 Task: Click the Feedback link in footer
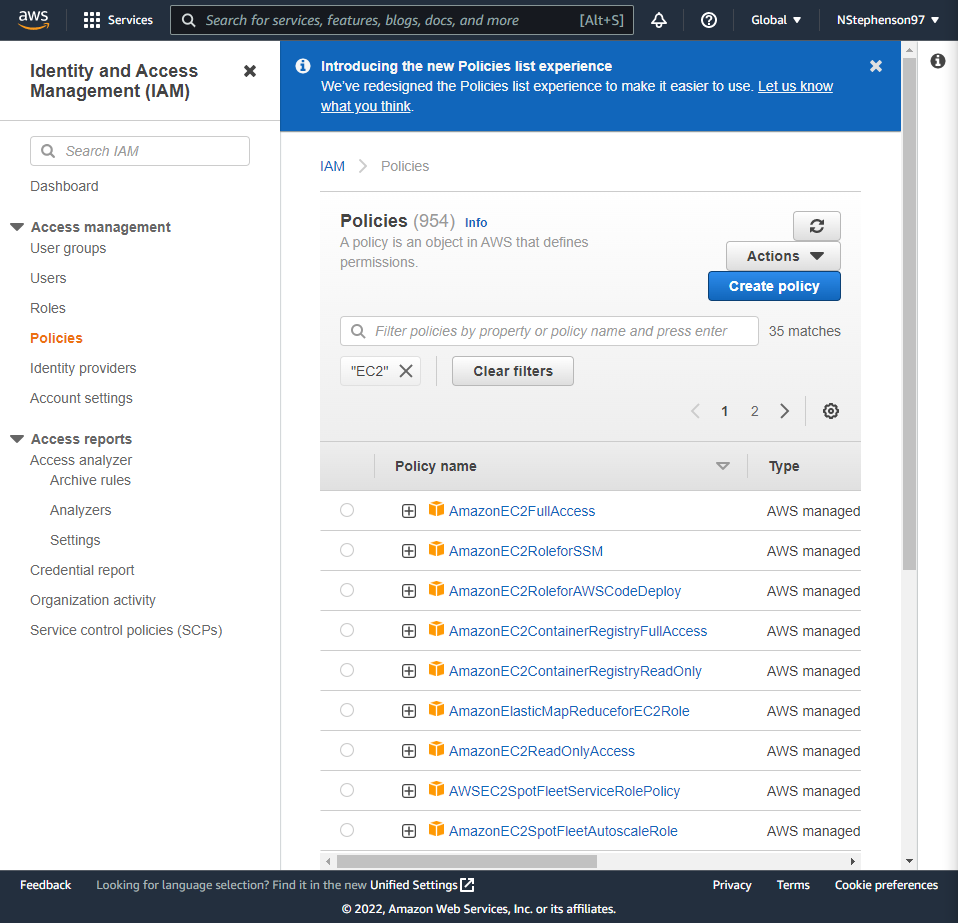(x=45, y=885)
